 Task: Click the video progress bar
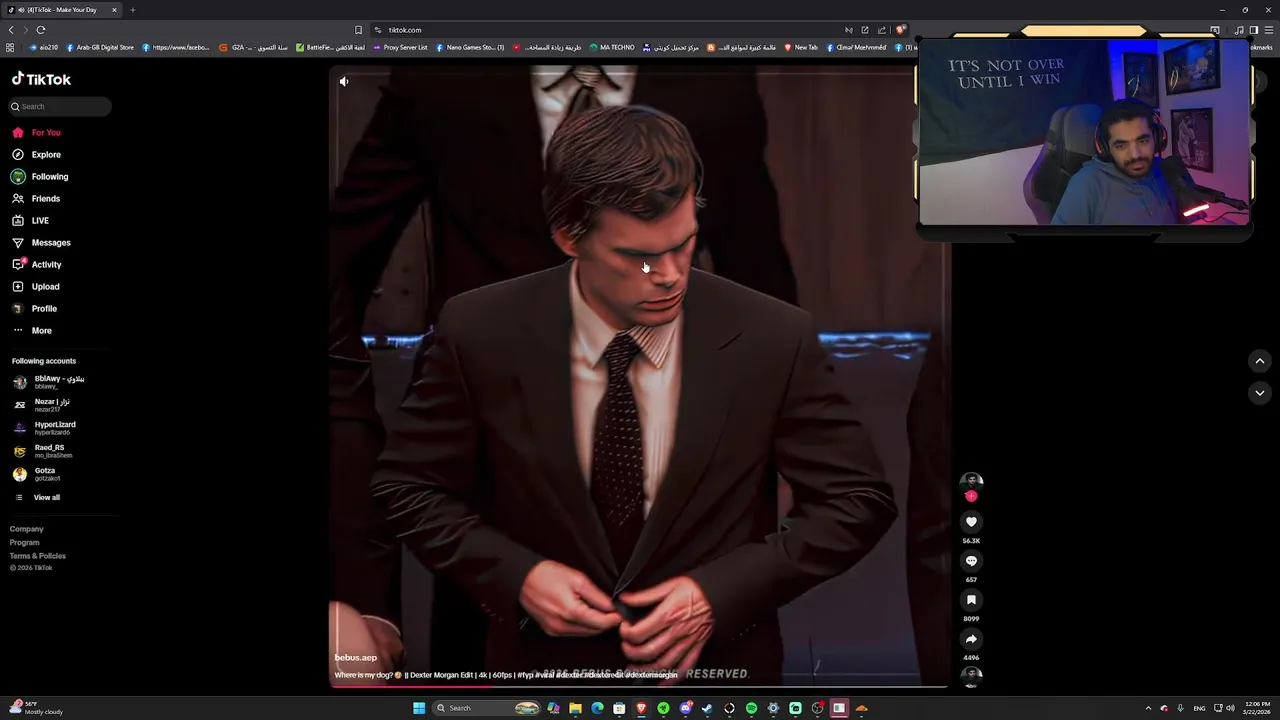[640, 686]
